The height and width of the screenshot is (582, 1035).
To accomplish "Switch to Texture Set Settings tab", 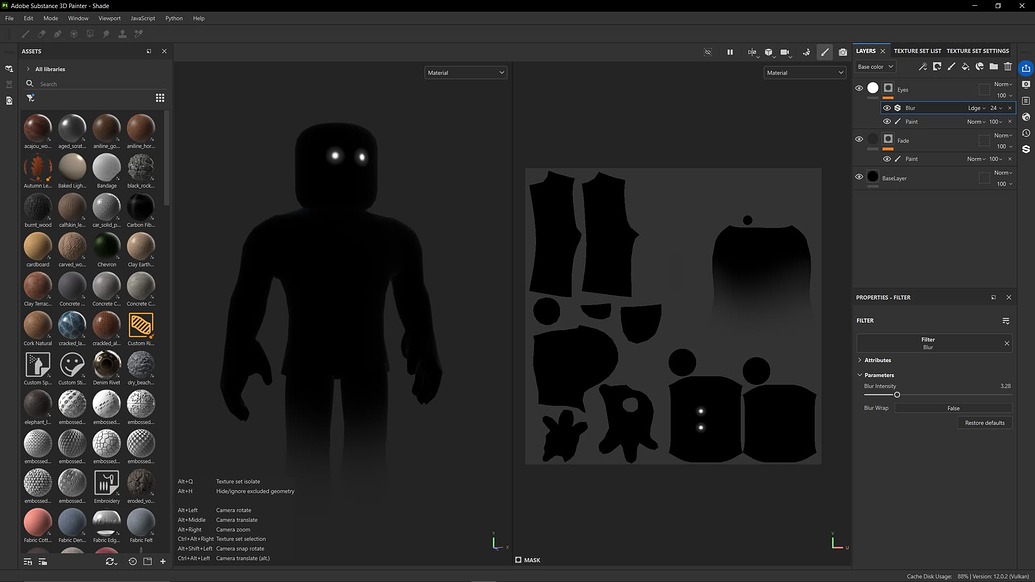I will tap(978, 51).
